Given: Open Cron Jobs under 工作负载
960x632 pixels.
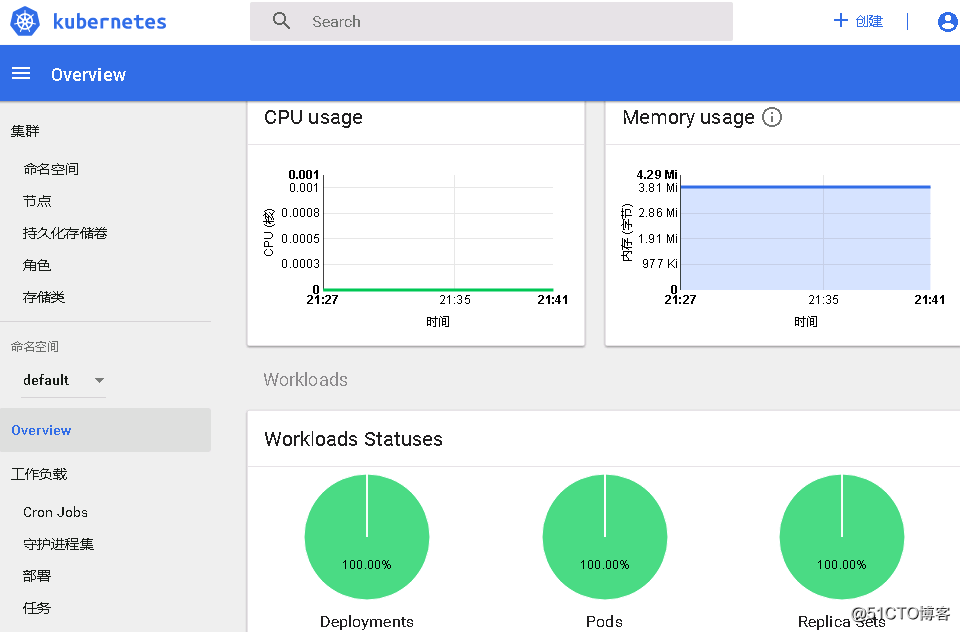Looking at the screenshot, I should click(x=55, y=511).
